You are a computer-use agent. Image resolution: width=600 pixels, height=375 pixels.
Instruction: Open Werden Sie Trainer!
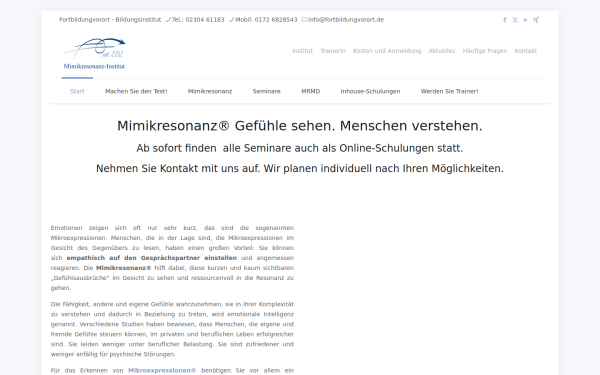450,91
